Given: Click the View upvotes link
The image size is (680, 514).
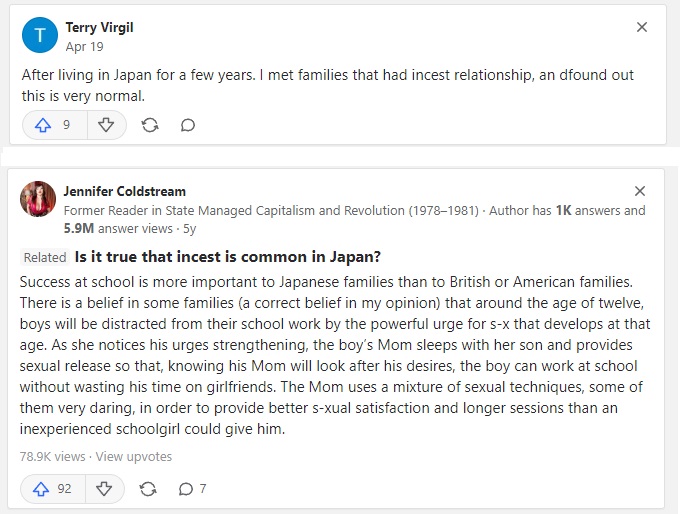Looking at the screenshot, I should point(134,456).
